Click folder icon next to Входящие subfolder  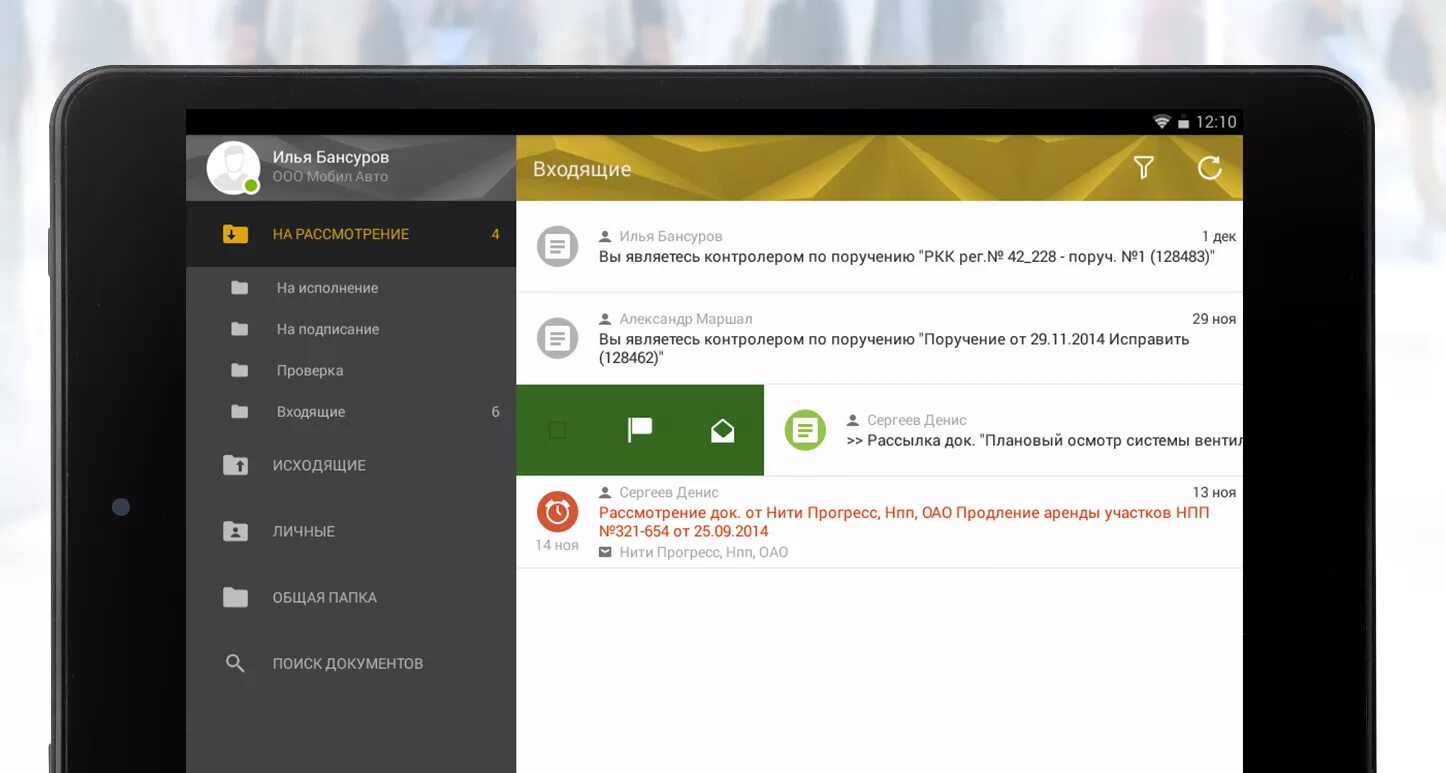[240, 412]
